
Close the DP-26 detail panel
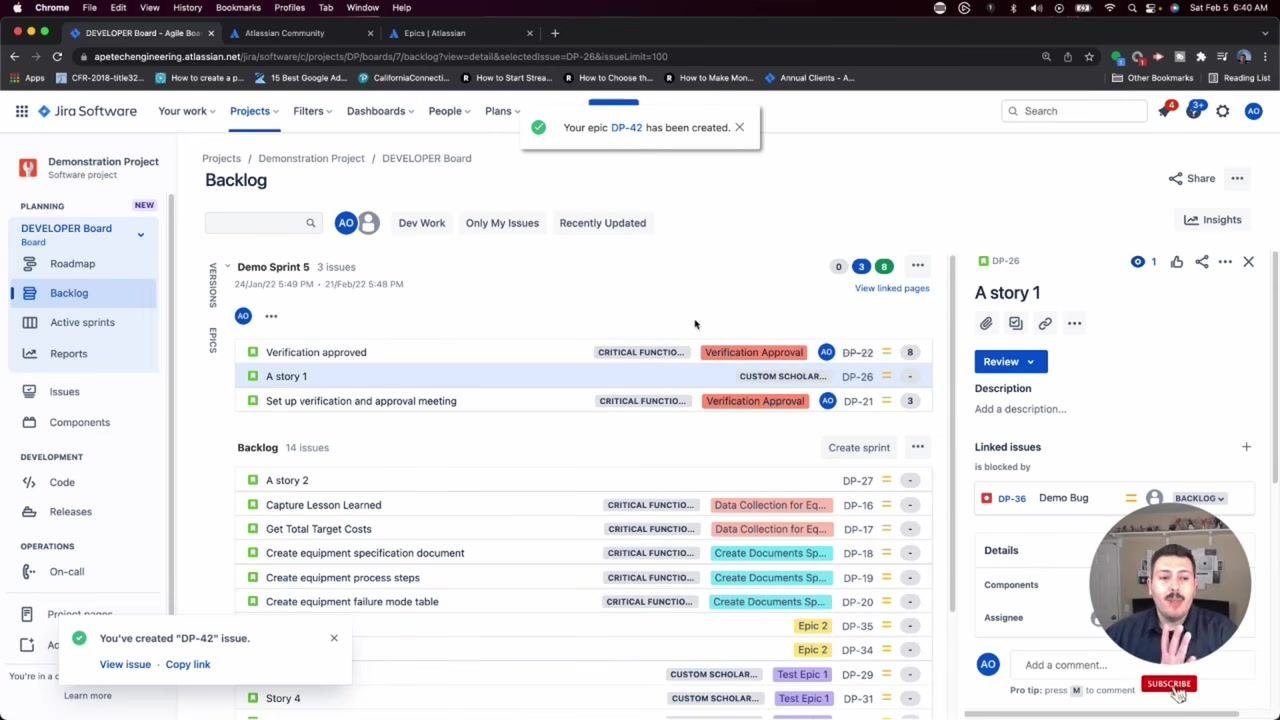point(1248,262)
